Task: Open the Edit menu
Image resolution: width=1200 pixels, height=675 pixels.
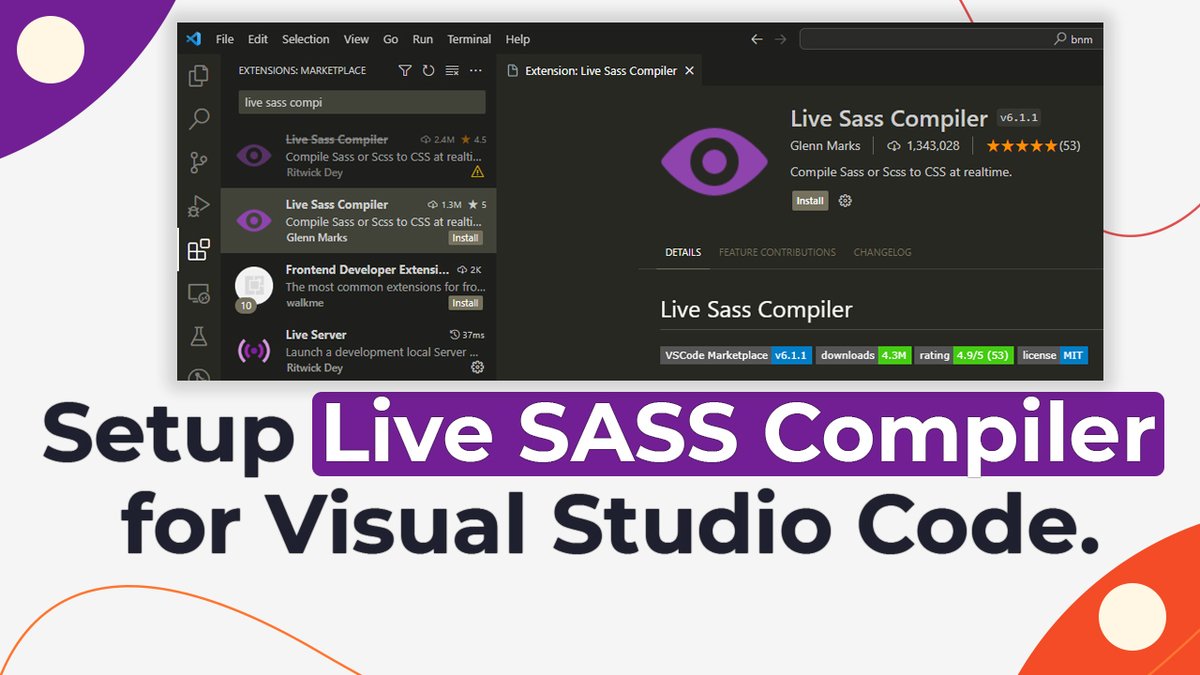Action: point(258,39)
